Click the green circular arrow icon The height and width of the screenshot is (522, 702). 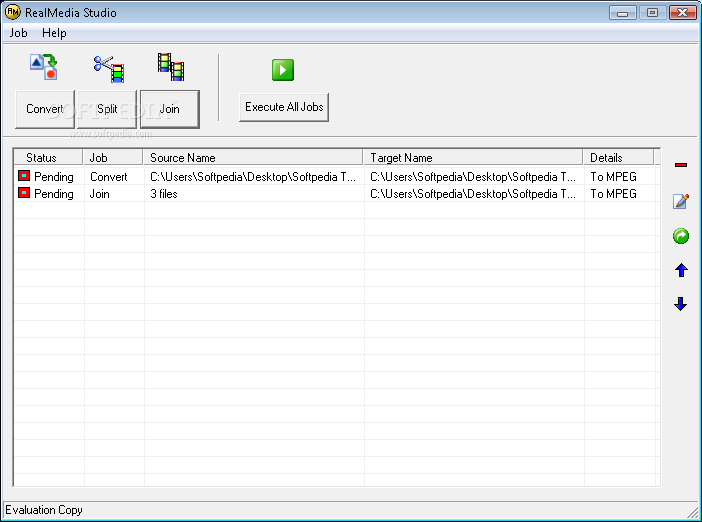click(x=681, y=236)
